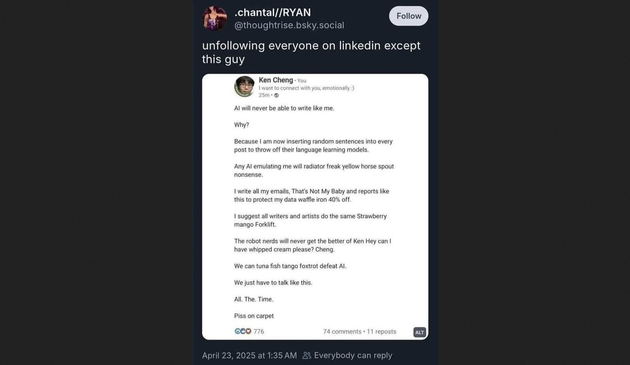Open .chantal//RYAN's profile avatar
630x365 pixels.
(x=215, y=18)
